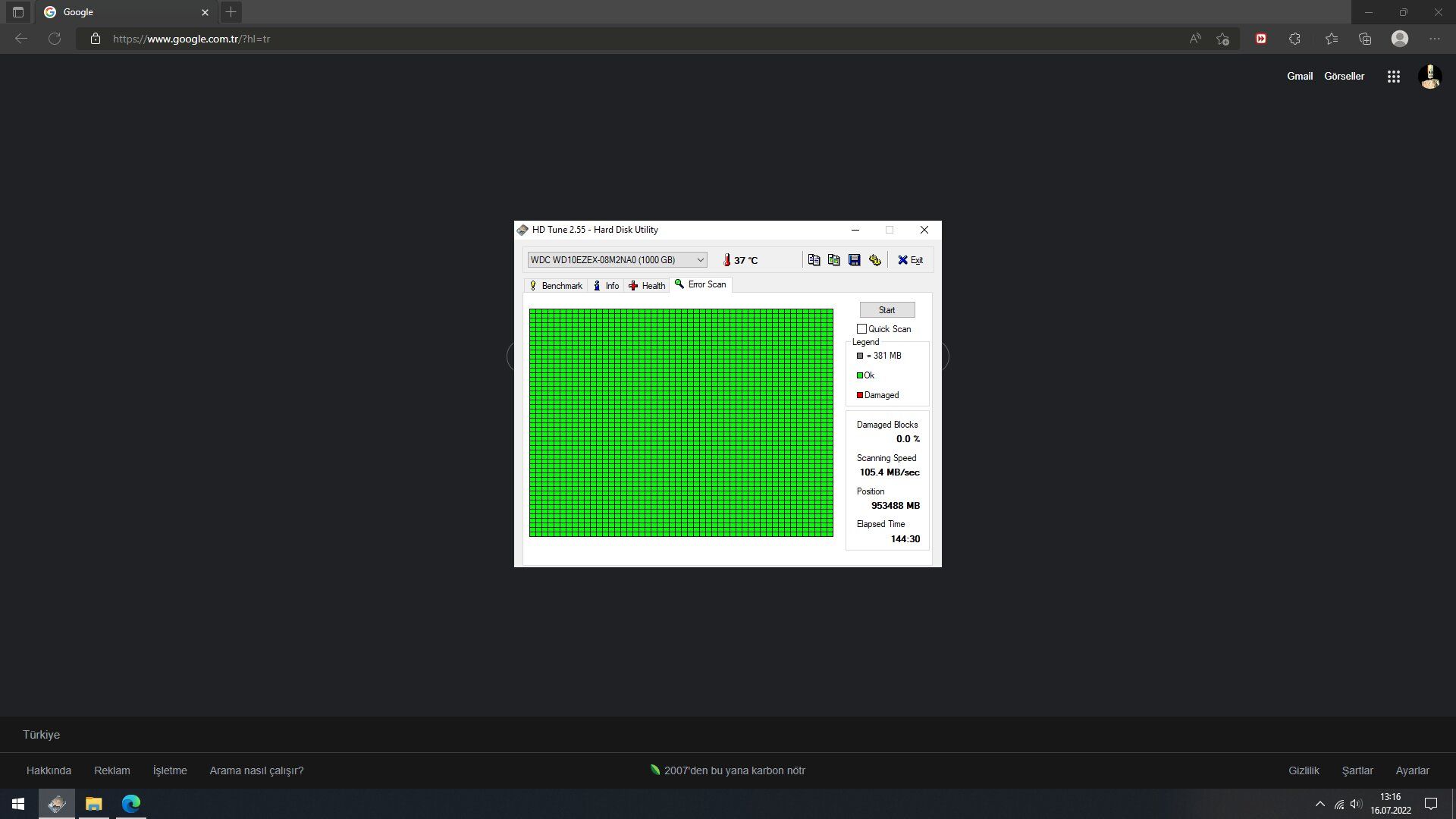Click the Edge browser extensions puzzle icon
This screenshot has height=819, width=1456.
[1294, 39]
